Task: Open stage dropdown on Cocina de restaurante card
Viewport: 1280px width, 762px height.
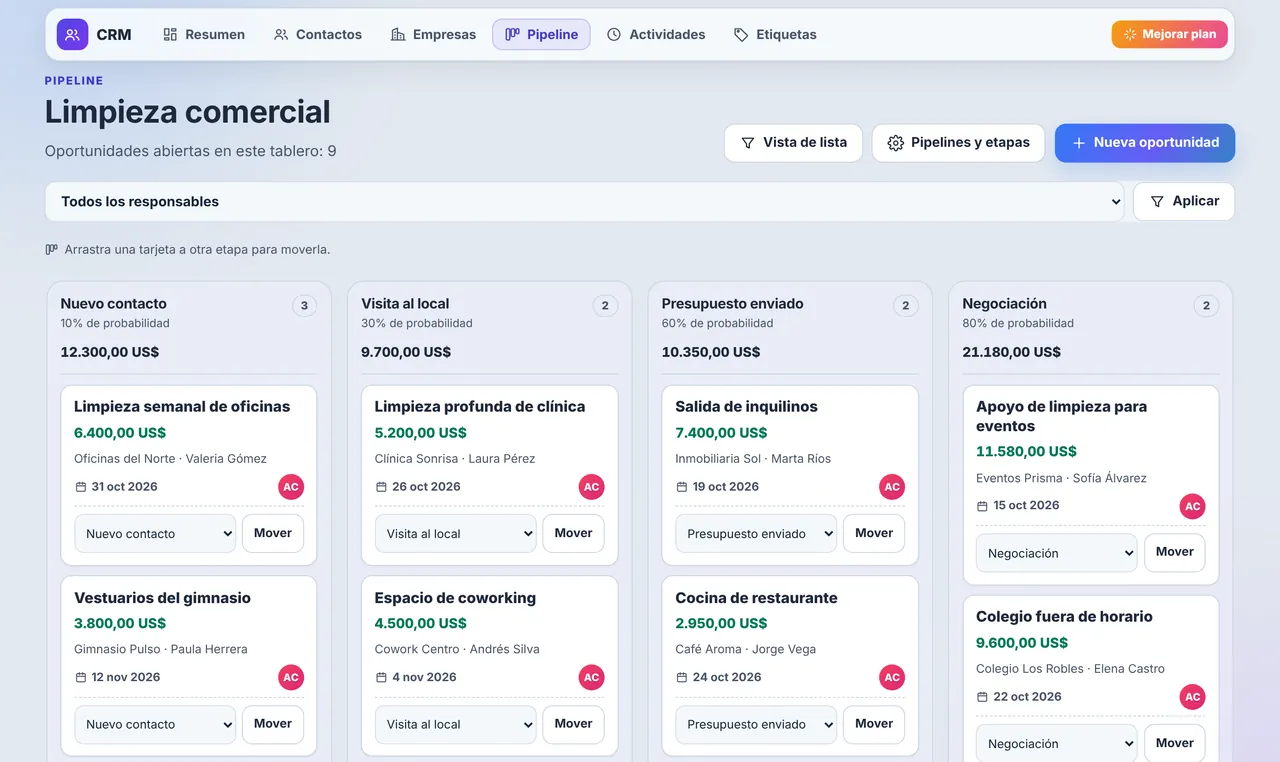Action: (x=756, y=724)
